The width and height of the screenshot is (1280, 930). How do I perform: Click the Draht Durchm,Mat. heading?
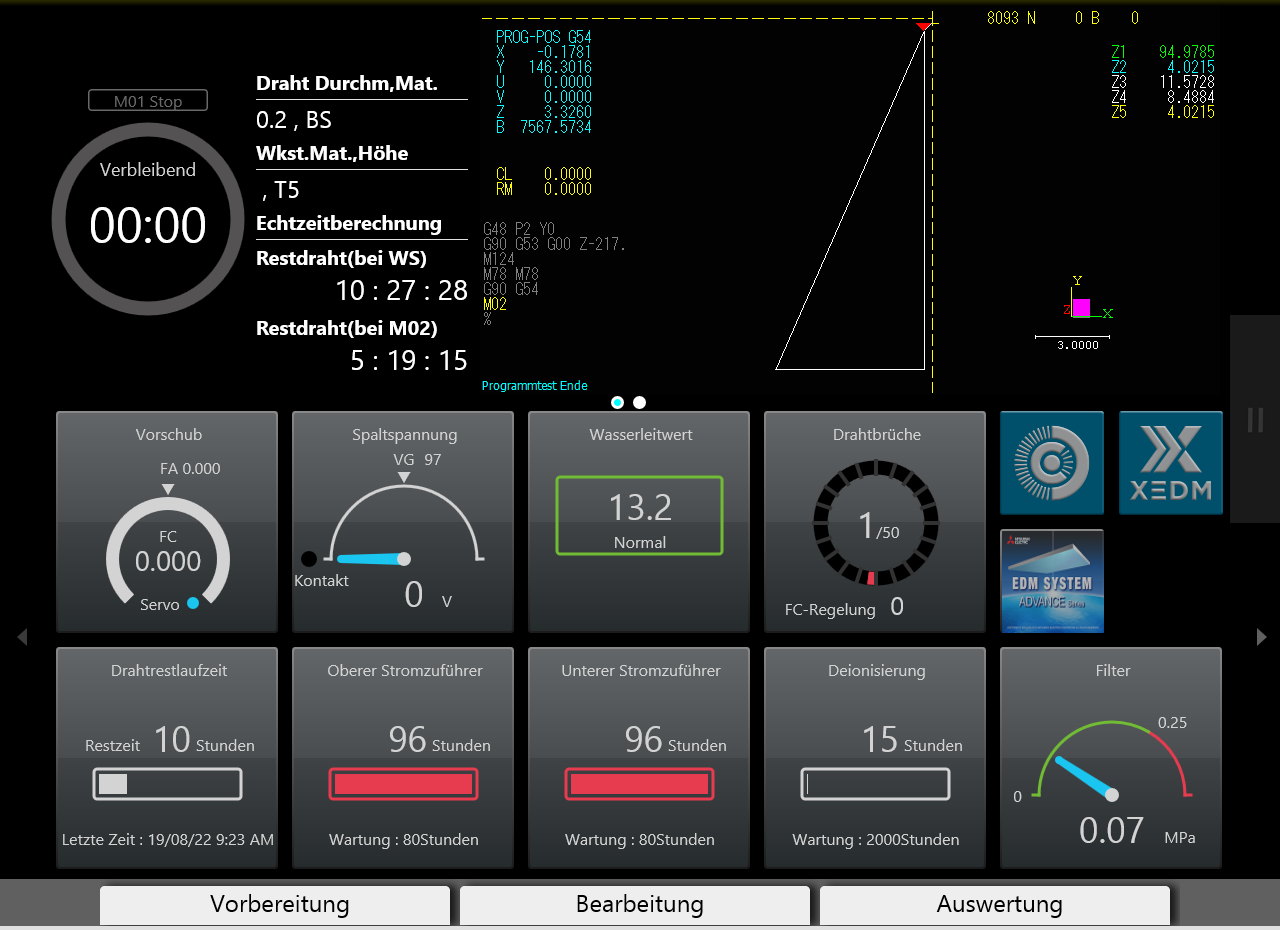[x=347, y=84]
